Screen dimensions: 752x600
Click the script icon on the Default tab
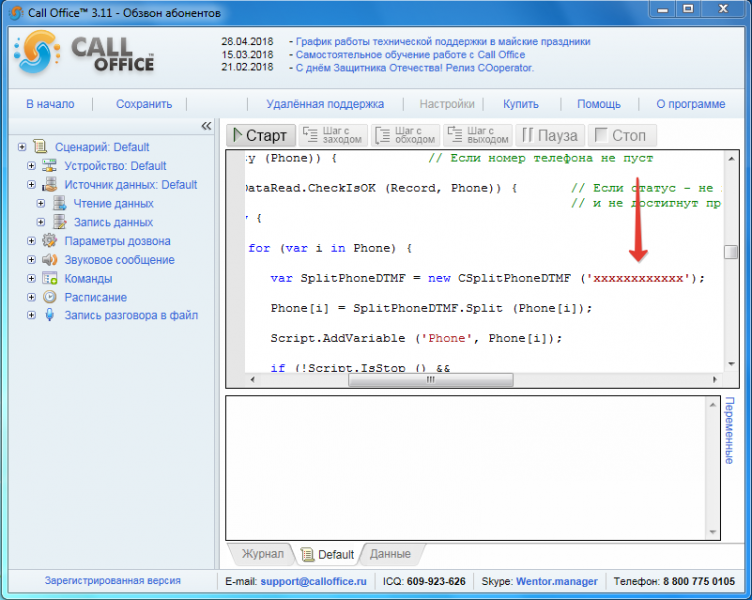tap(307, 554)
